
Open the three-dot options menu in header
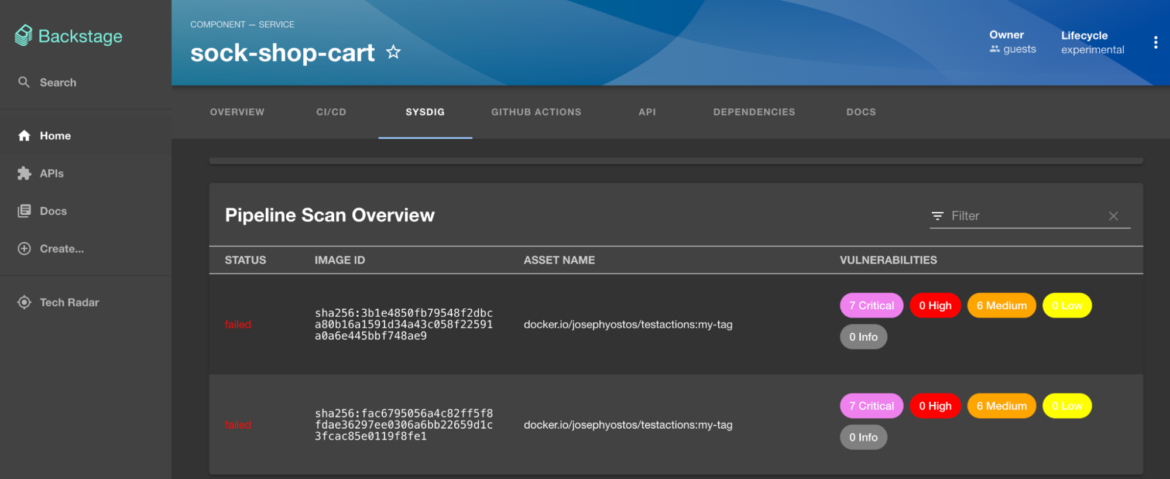(1156, 42)
